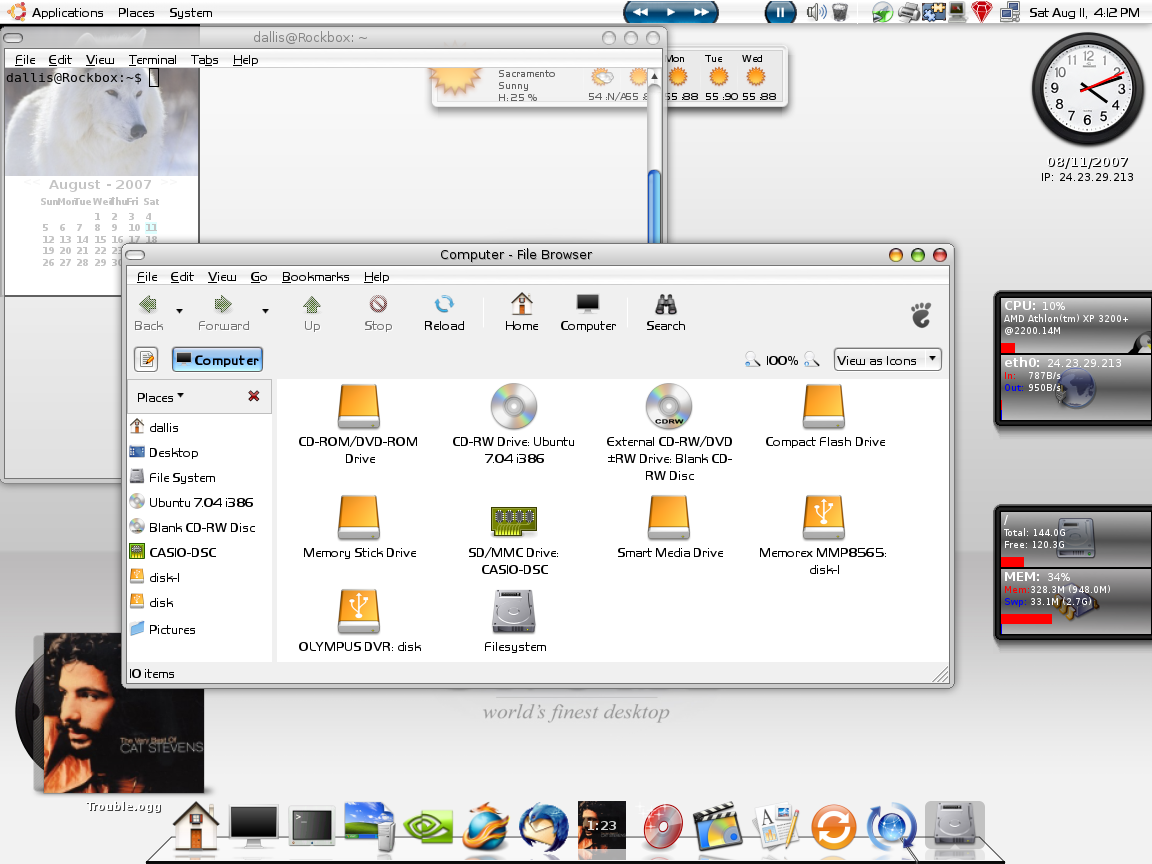Click the Computer toolbar icon
Screen dimensions: 1152x864
[588, 304]
